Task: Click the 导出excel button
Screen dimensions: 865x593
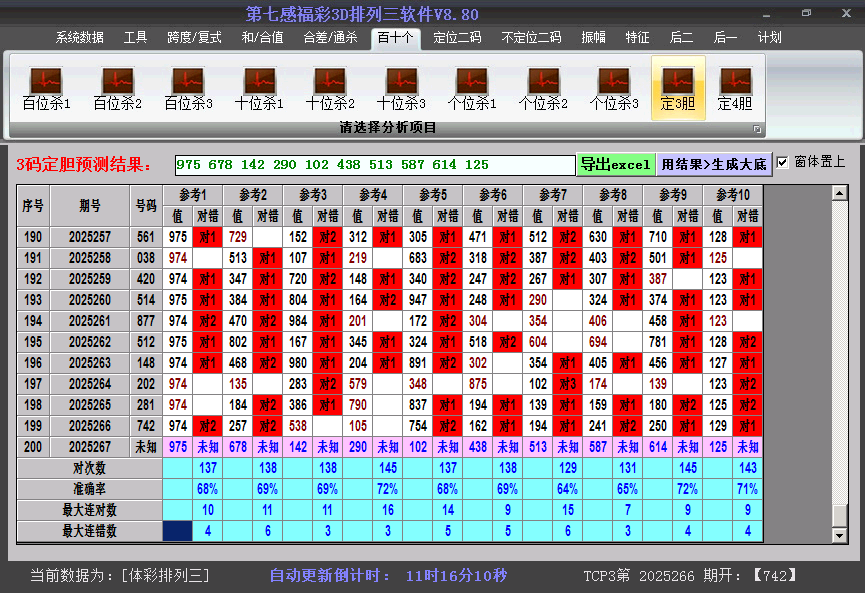Action: point(616,162)
